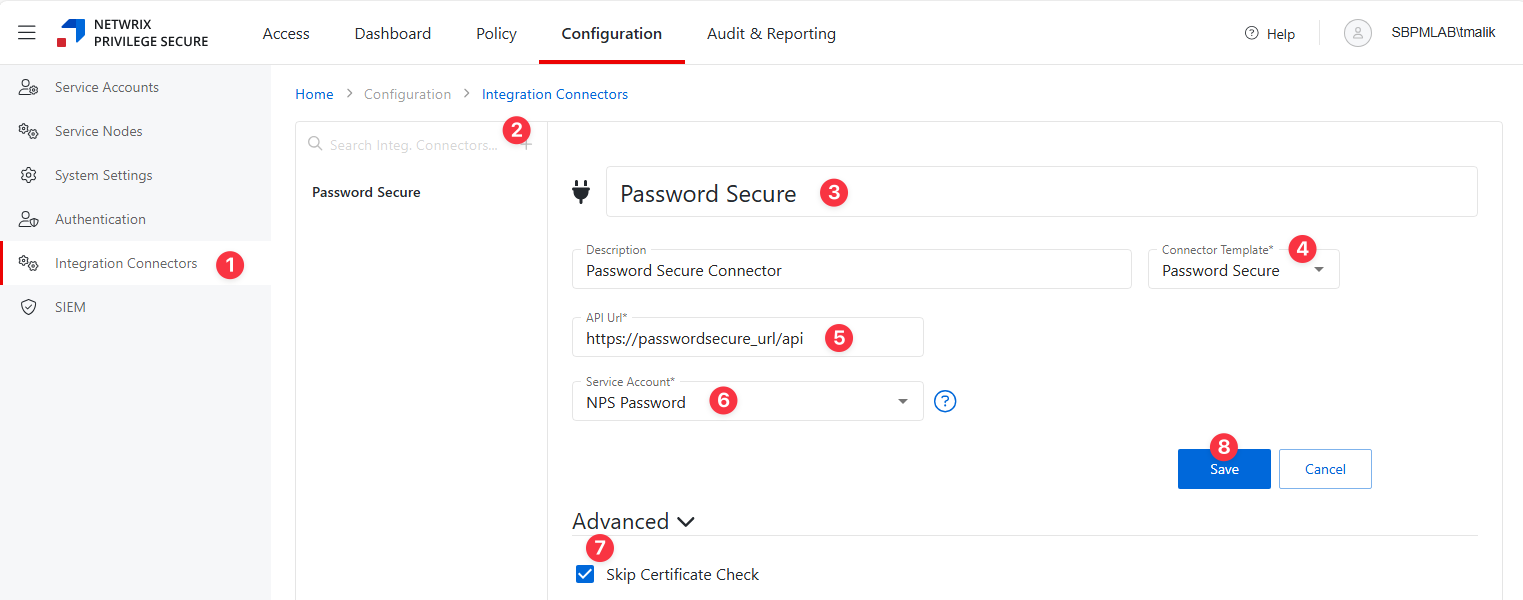
Task: Click the API Url input field
Action: coord(700,339)
